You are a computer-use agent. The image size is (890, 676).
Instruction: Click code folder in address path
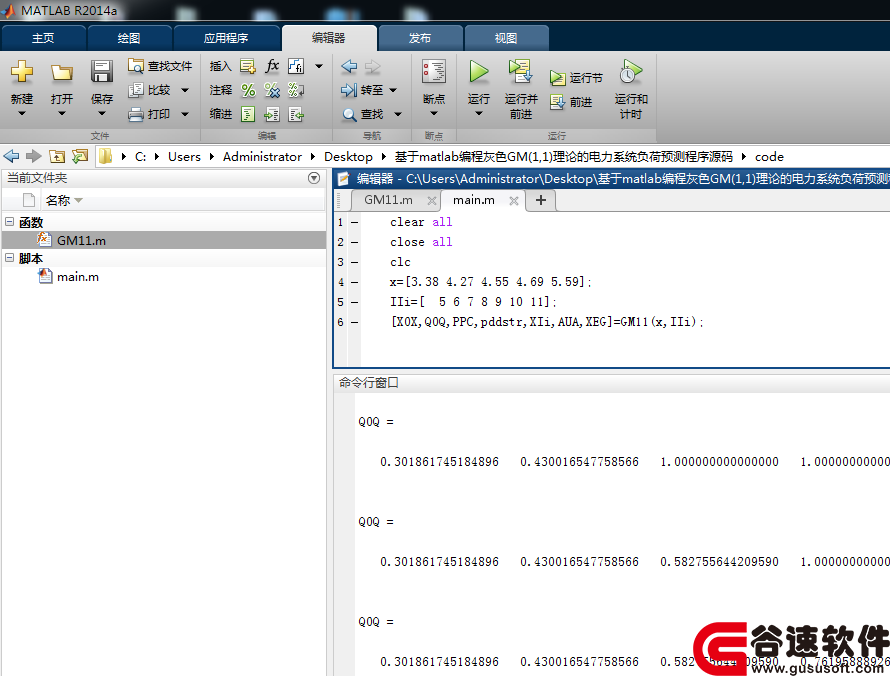click(x=769, y=157)
